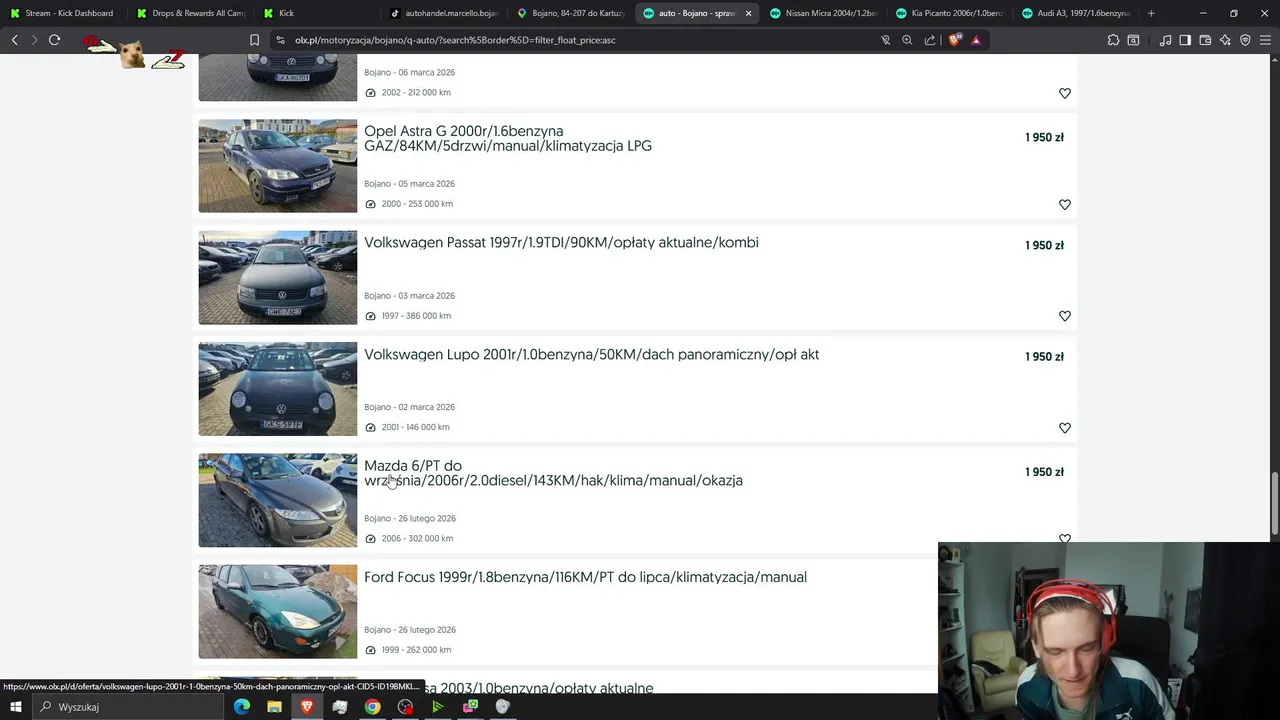Open the Opel Astra G 2000r listing title
The width and height of the screenshot is (1280, 720).
click(508, 138)
